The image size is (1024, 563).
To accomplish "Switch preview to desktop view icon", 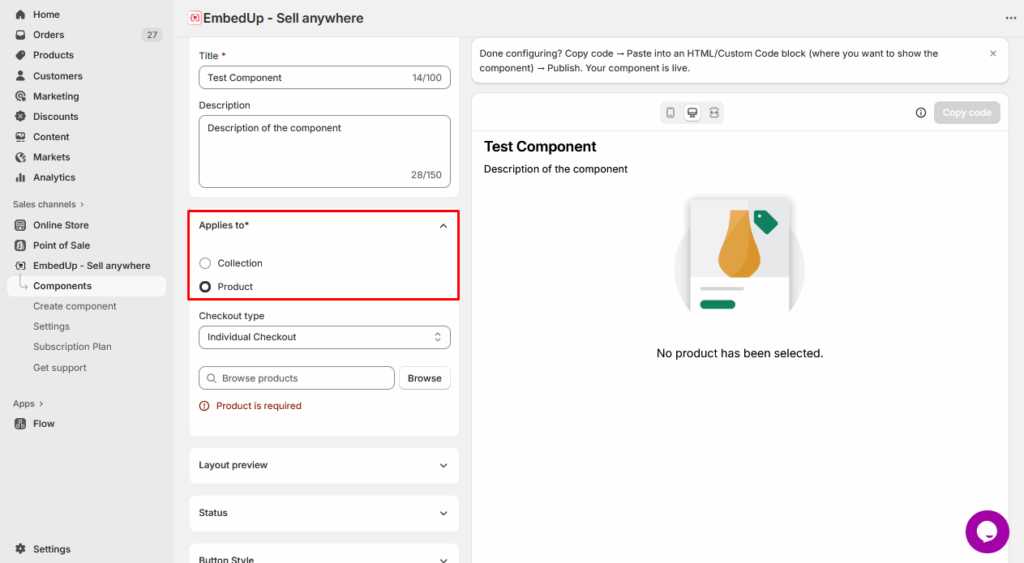I will point(692,113).
